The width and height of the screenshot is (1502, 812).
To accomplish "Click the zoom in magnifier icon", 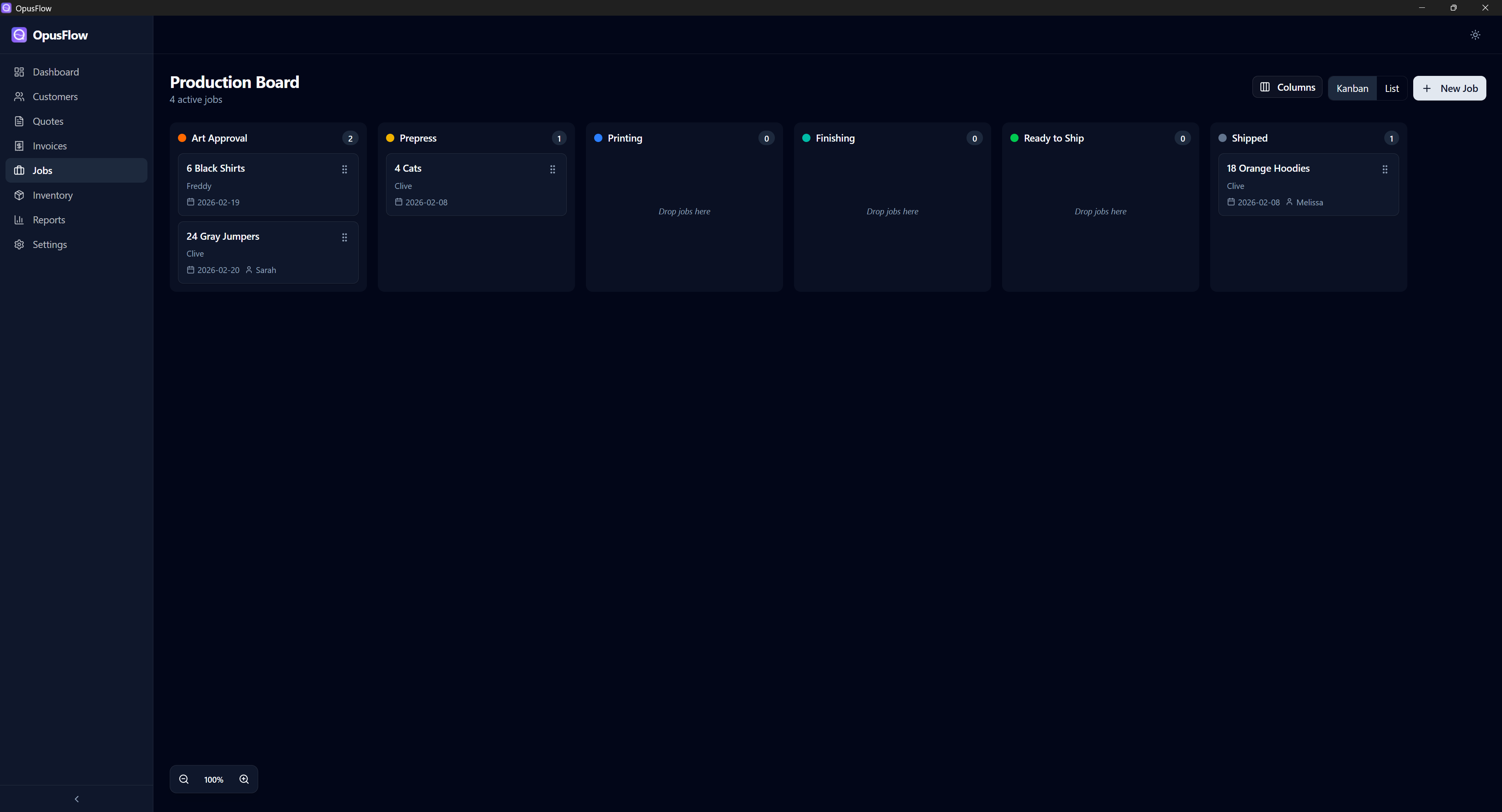I will click(x=244, y=780).
